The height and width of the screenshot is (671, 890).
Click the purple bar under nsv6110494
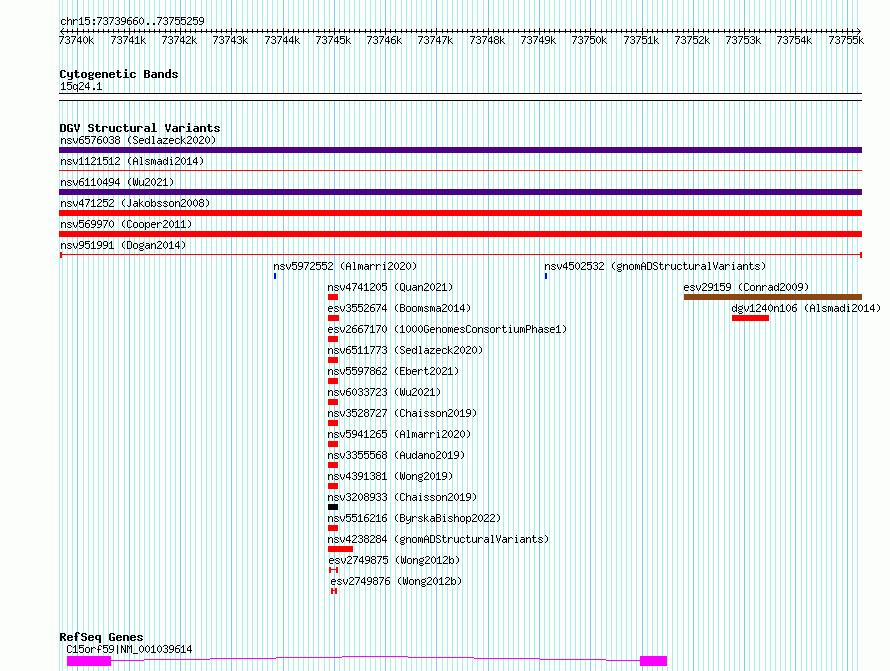click(x=460, y=192)
